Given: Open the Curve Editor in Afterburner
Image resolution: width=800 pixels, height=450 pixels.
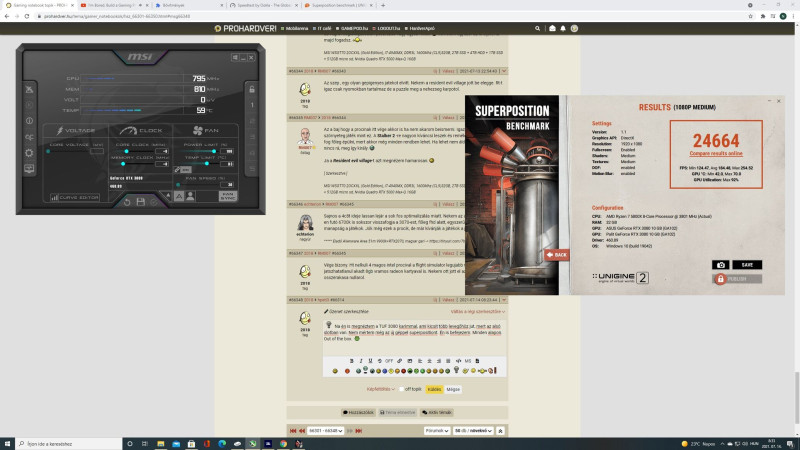Looking at the screenshot, I should (75, 197).
